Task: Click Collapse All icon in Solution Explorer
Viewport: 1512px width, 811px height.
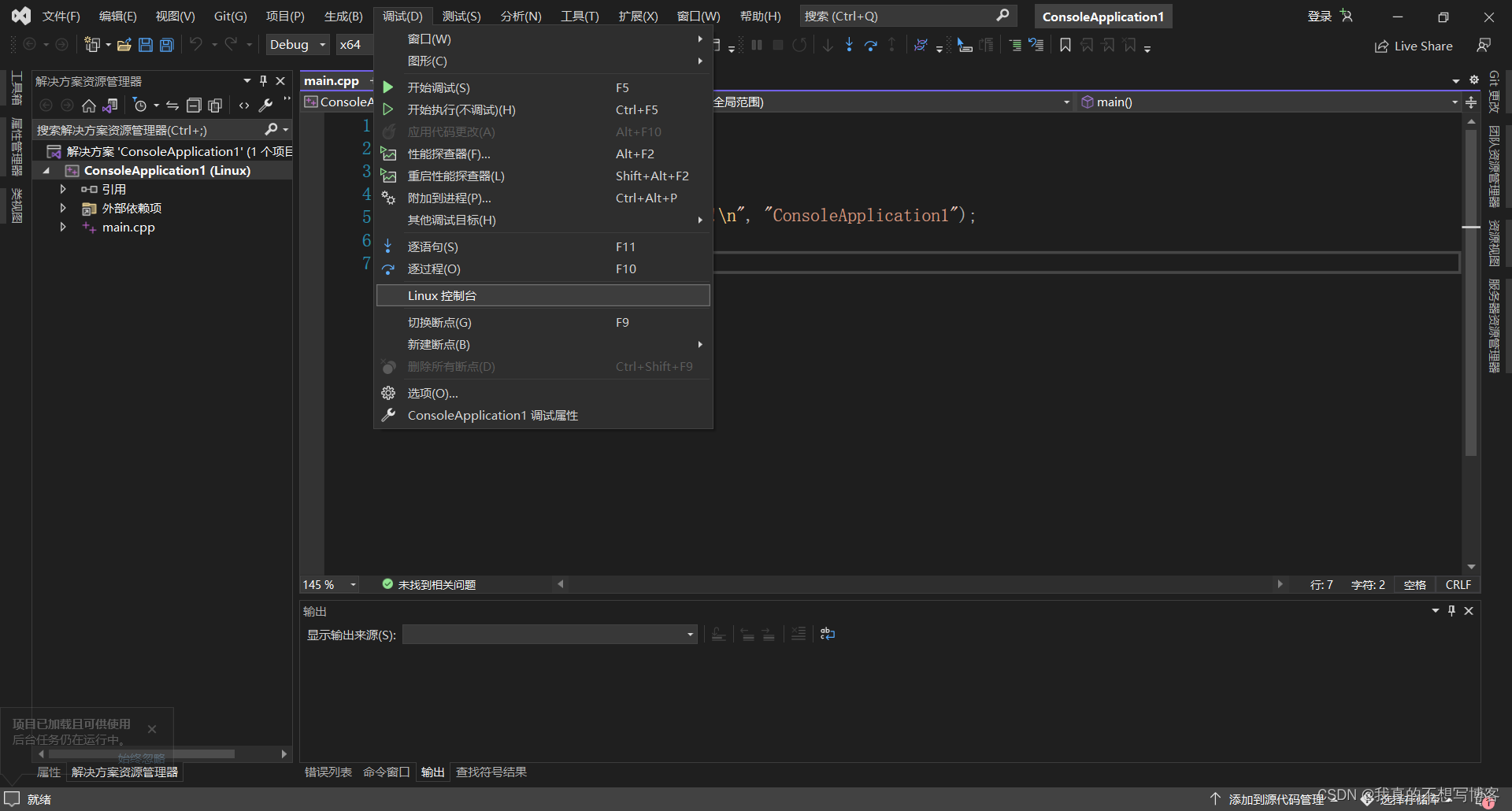Action: 194,106
